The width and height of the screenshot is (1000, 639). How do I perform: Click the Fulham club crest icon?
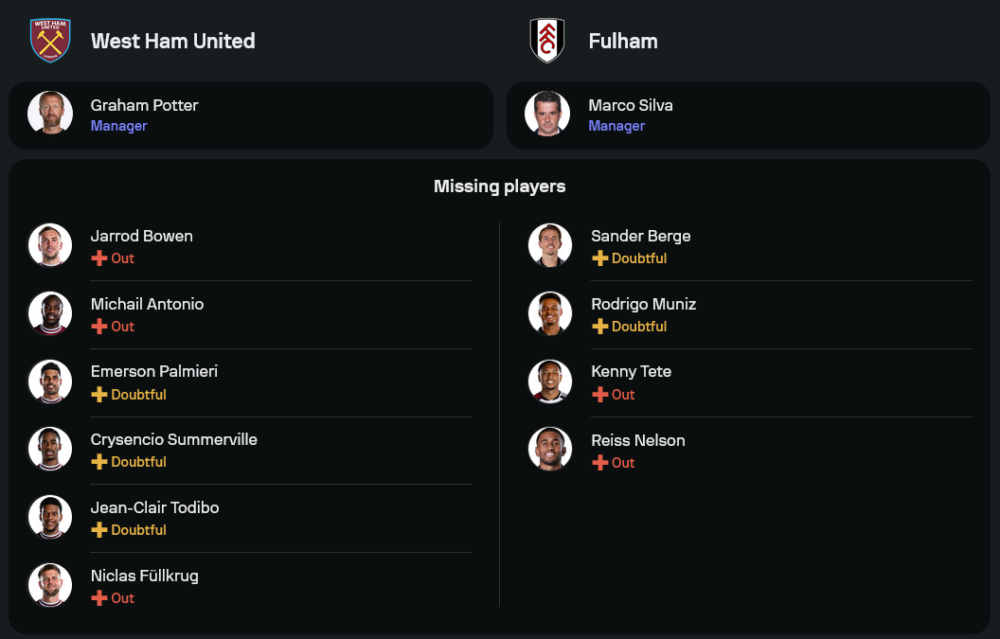click(547, 41)
